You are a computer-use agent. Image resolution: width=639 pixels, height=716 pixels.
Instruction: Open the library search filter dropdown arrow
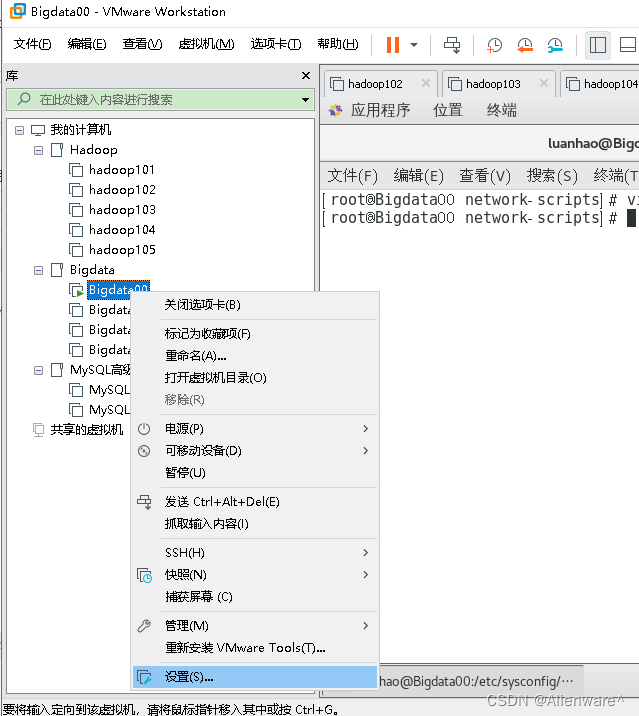pos(305,100)
